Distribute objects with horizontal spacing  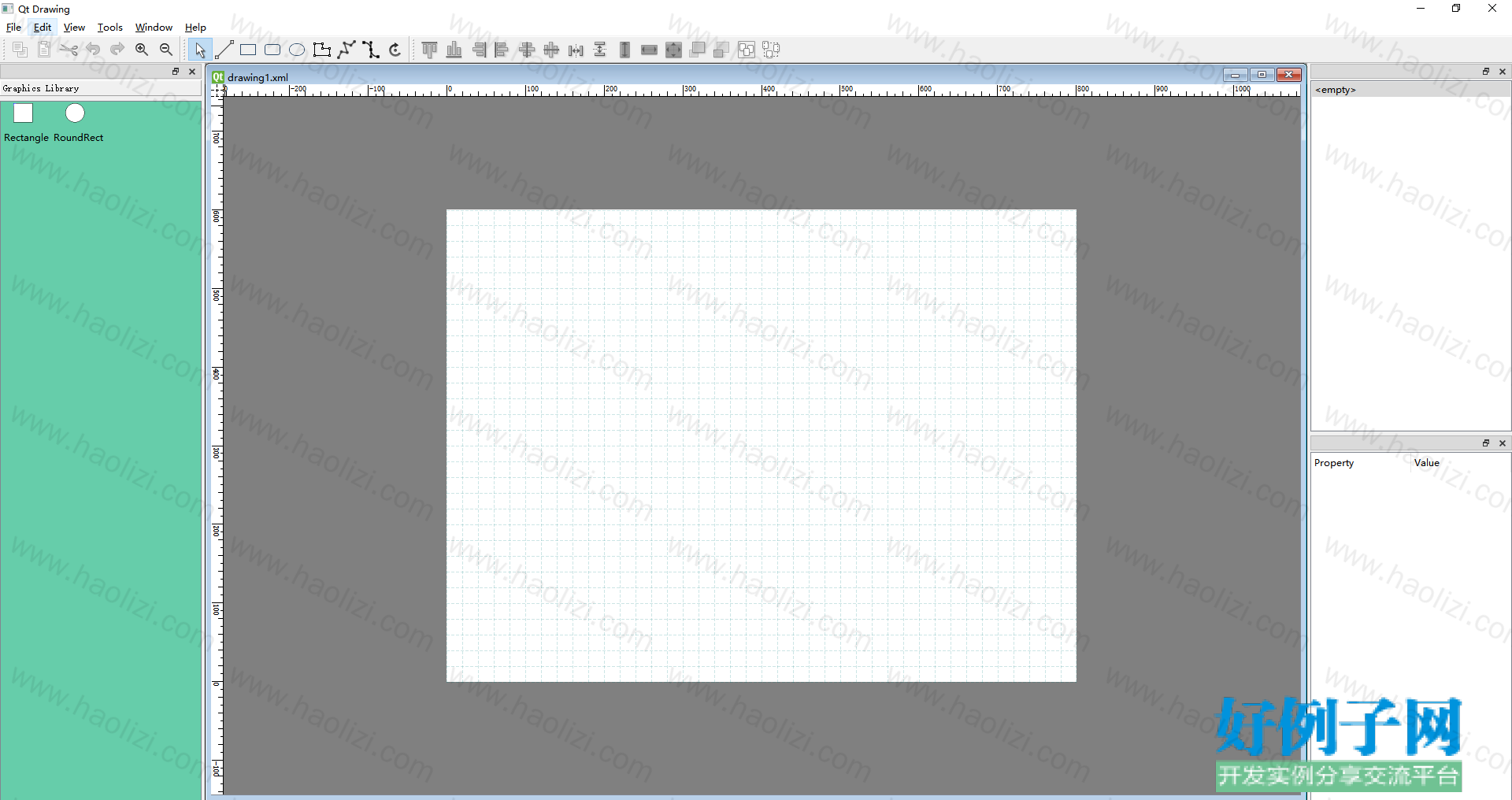click(576, 50)
